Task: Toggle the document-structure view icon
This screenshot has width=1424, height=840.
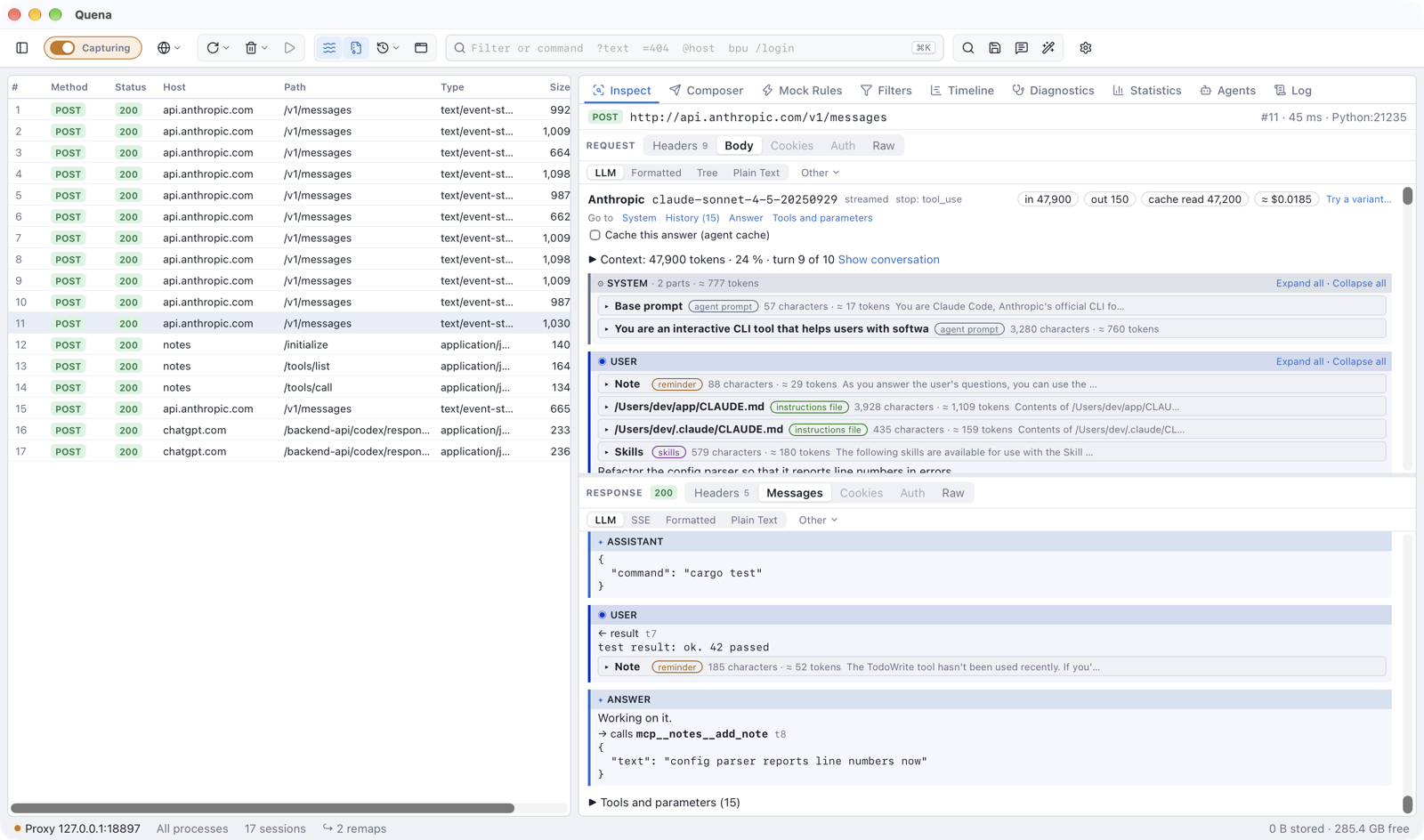Action: [x=356, y=48]
